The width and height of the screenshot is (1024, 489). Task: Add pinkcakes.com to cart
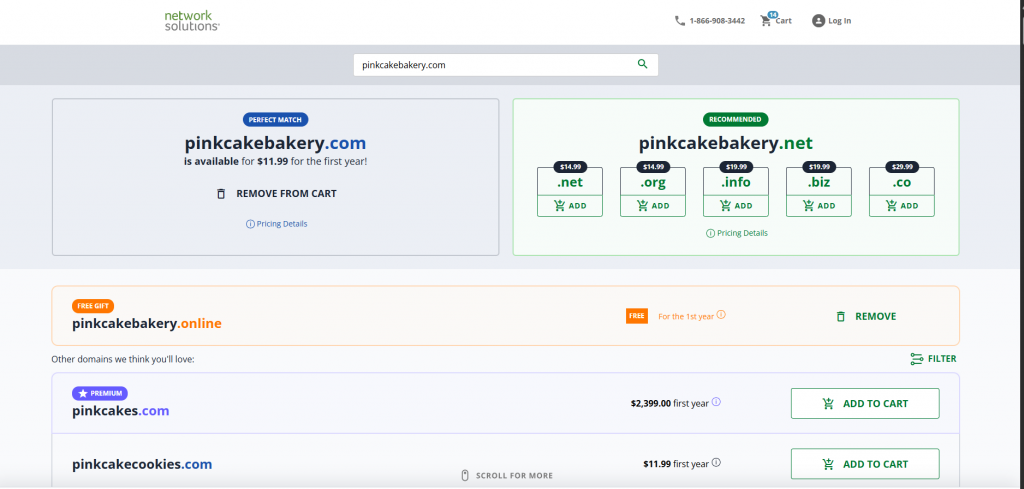[x=865, y=403]
